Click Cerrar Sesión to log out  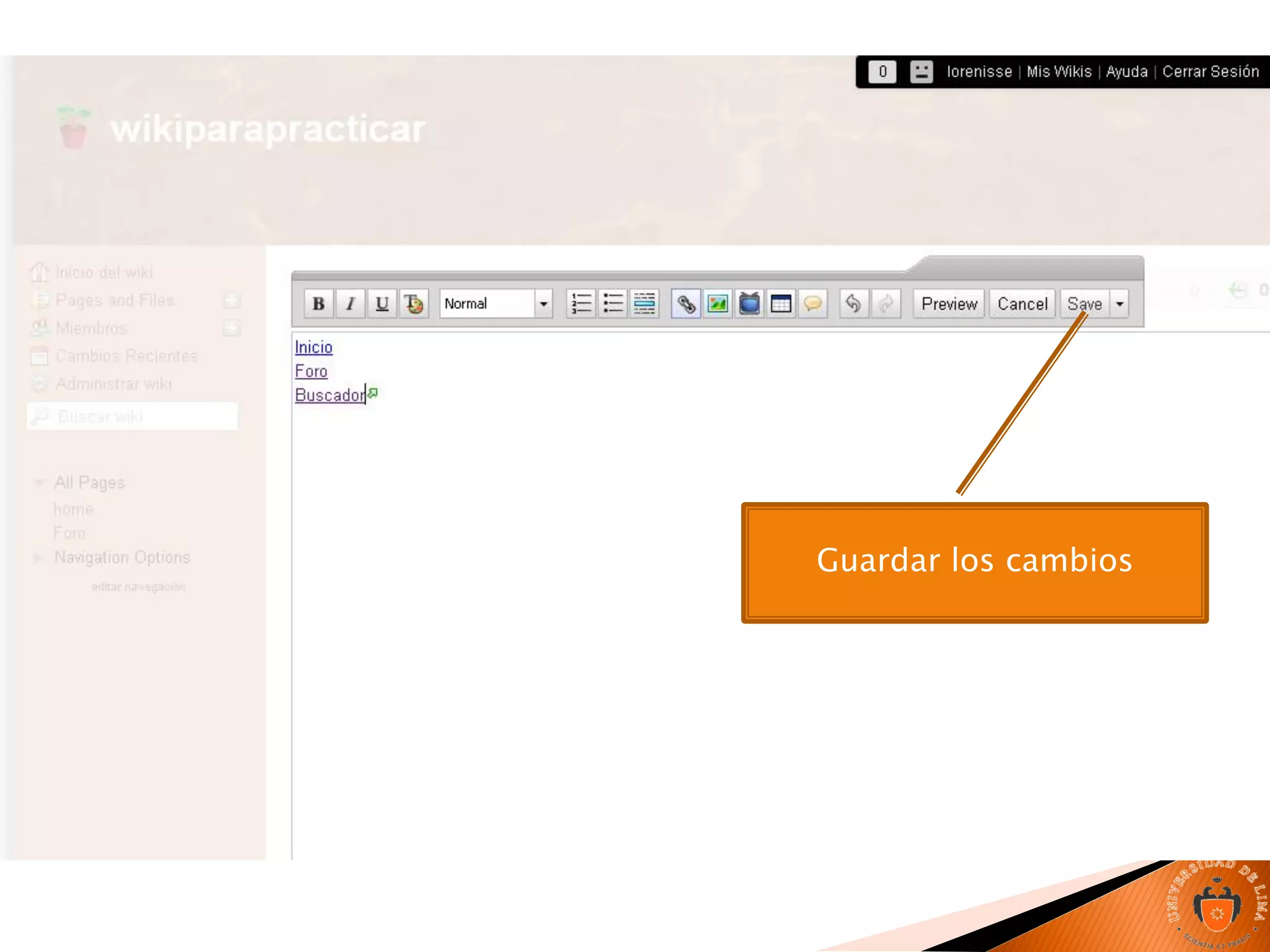tap(1210, 72)
